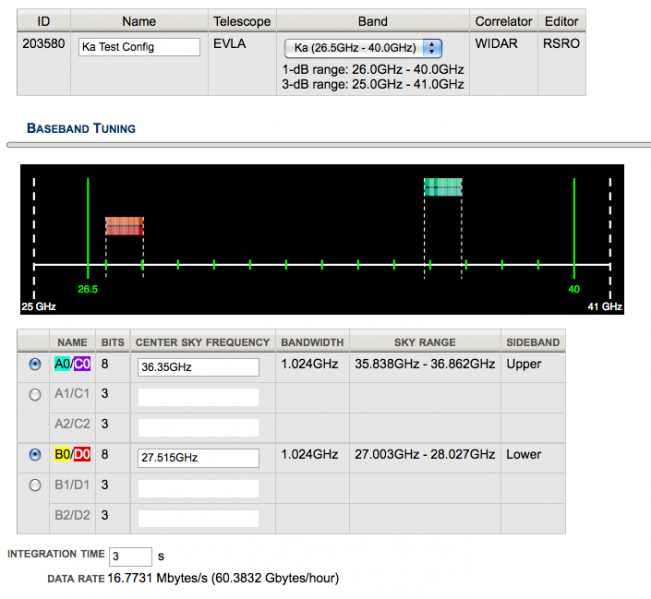Image resolution: width=651 pixels, height=599 pixels.
Task: Click the empty B1/D1 center frequency field
Action: 198,487
